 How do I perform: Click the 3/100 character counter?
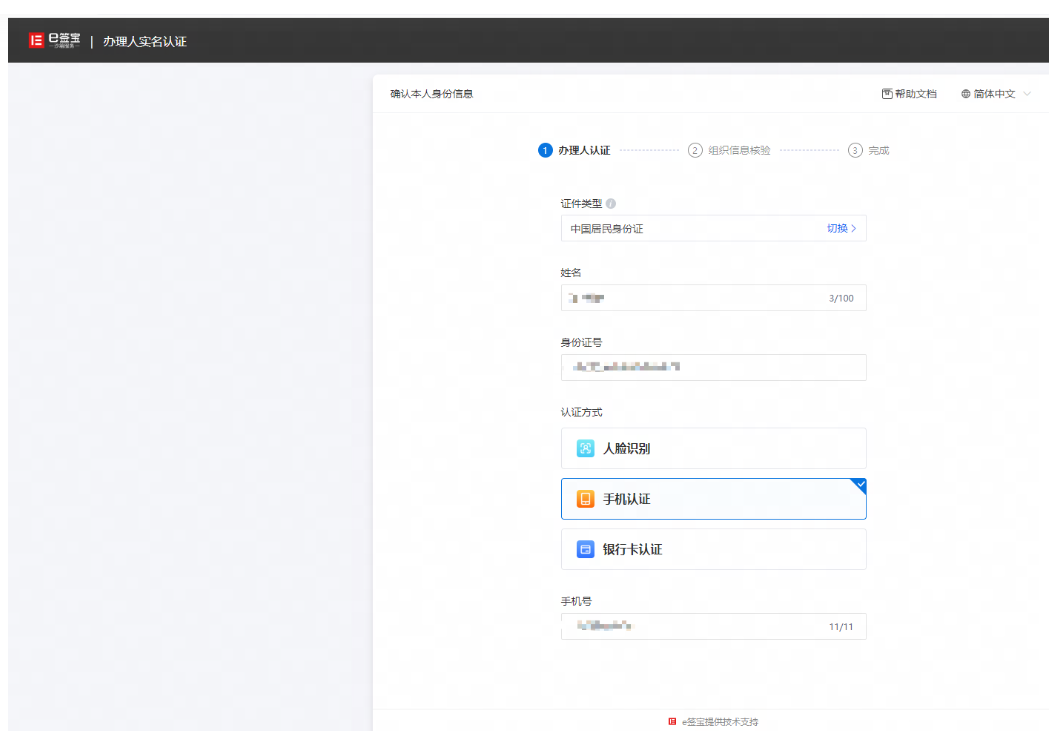pos(841,298)
